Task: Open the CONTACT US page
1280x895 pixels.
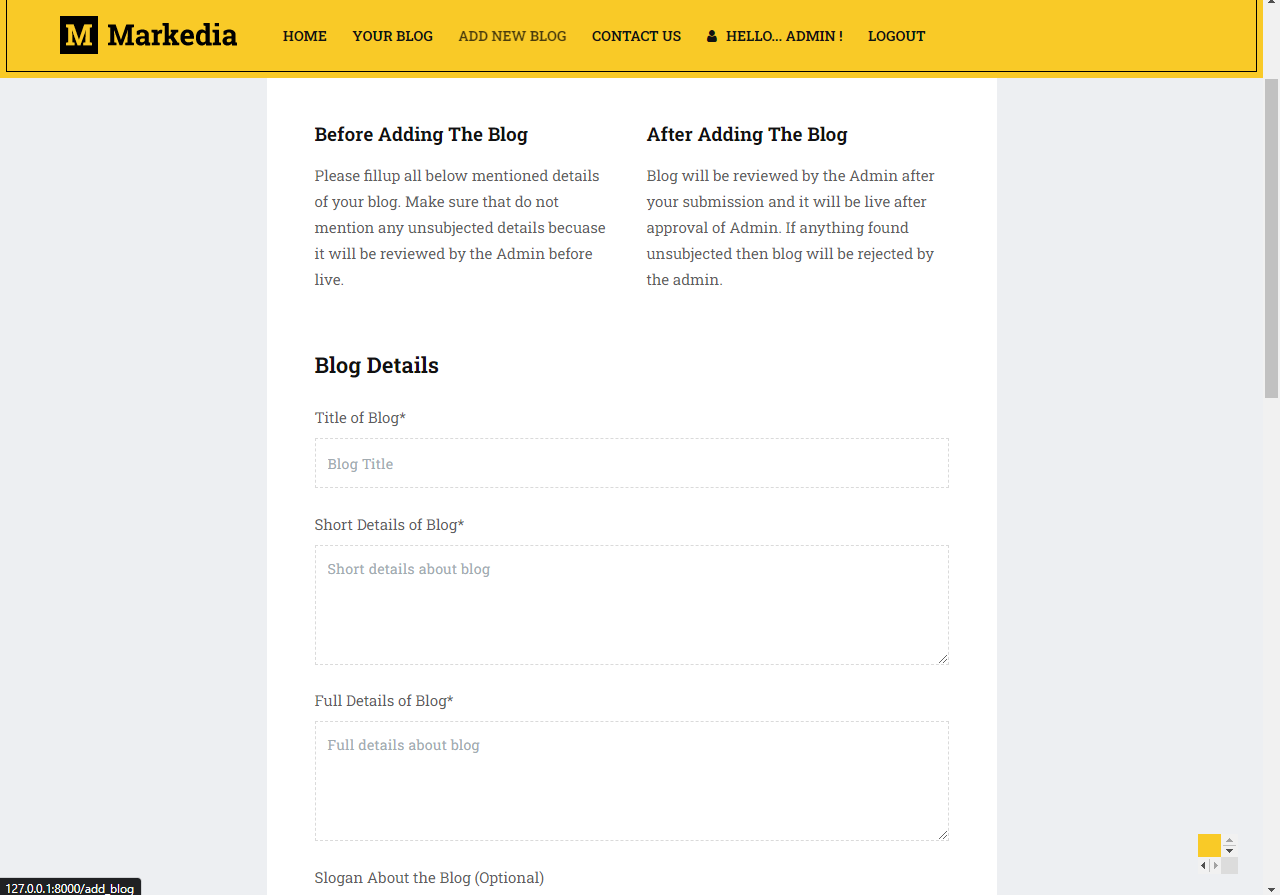Action: [636, 36]
